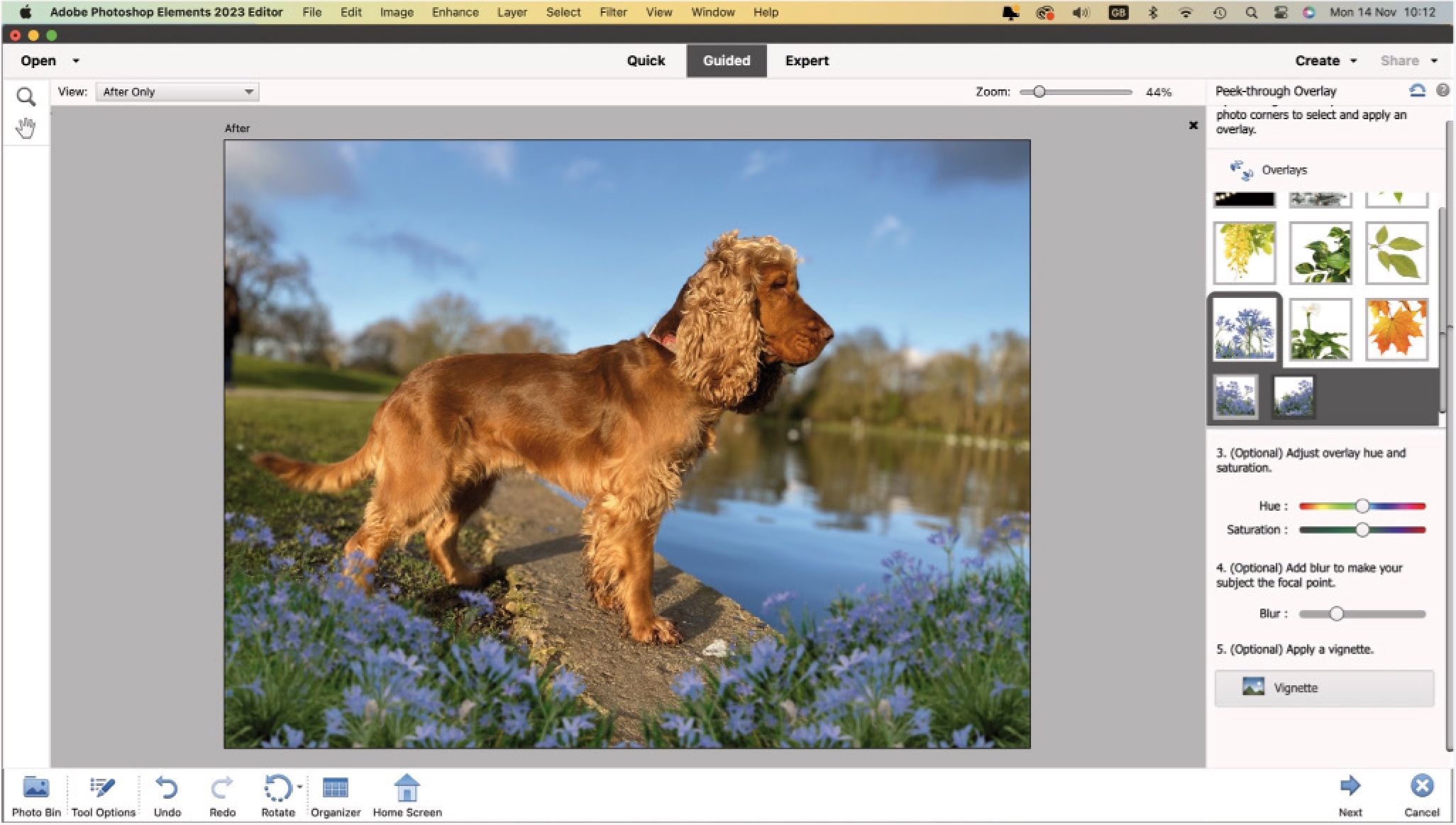Image resolution: width=1456 pixels, height=825 pixels.
Task: Click the Blur slider
Action: 1362,614
